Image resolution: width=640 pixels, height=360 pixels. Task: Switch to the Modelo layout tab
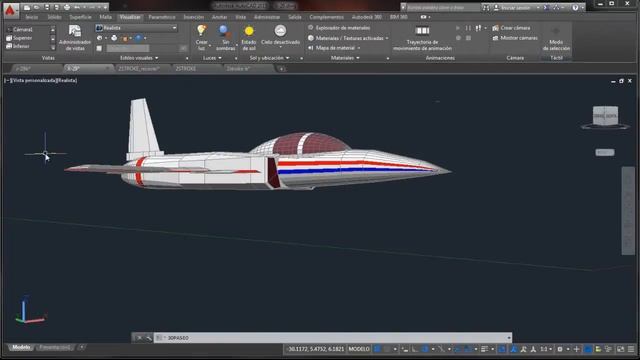point(21,347)
